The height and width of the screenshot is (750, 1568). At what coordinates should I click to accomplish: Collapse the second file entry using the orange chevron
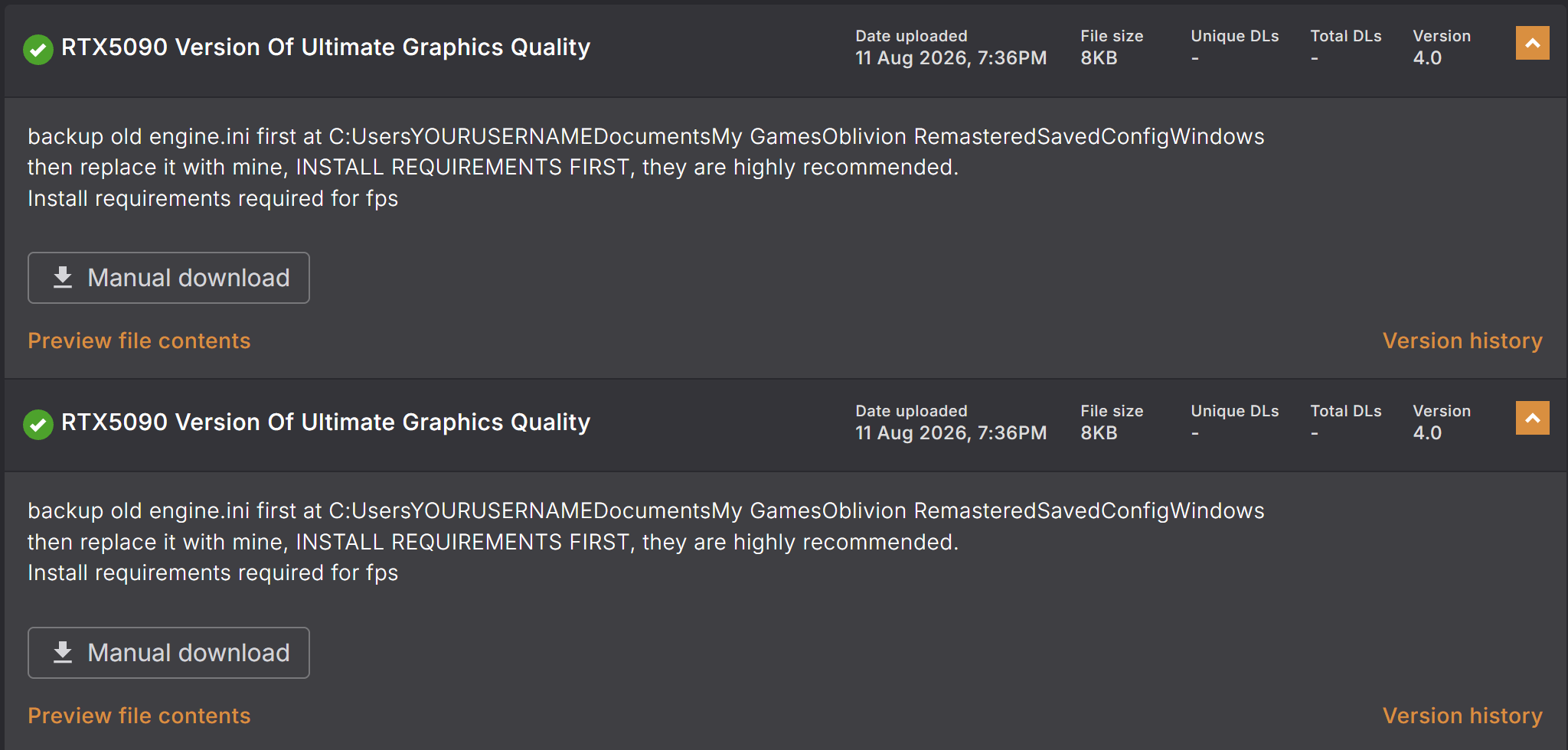coord(1532,418)
